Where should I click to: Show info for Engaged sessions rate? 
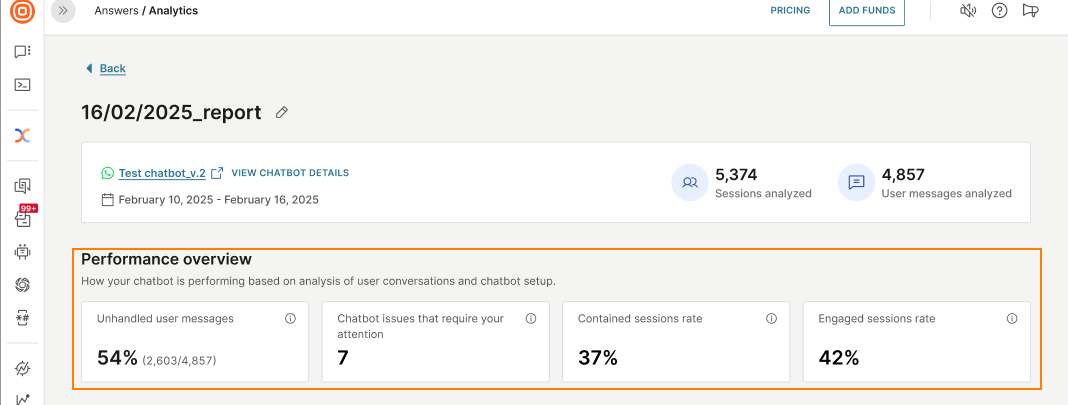click(x=1012, y=319)
